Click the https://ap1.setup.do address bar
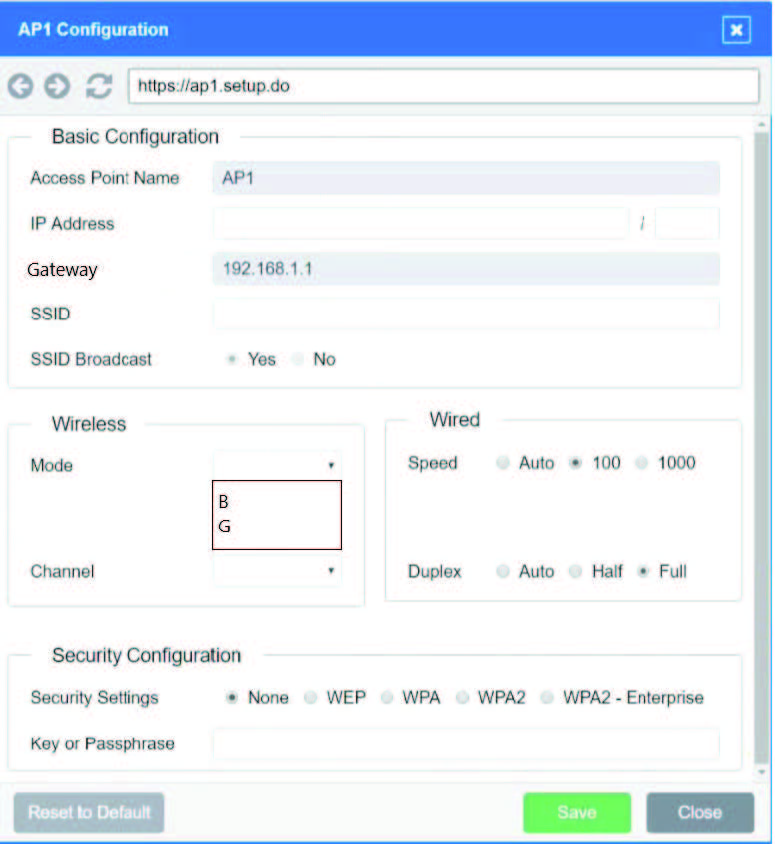The image size is (775, 844). [x=443, y=86]
